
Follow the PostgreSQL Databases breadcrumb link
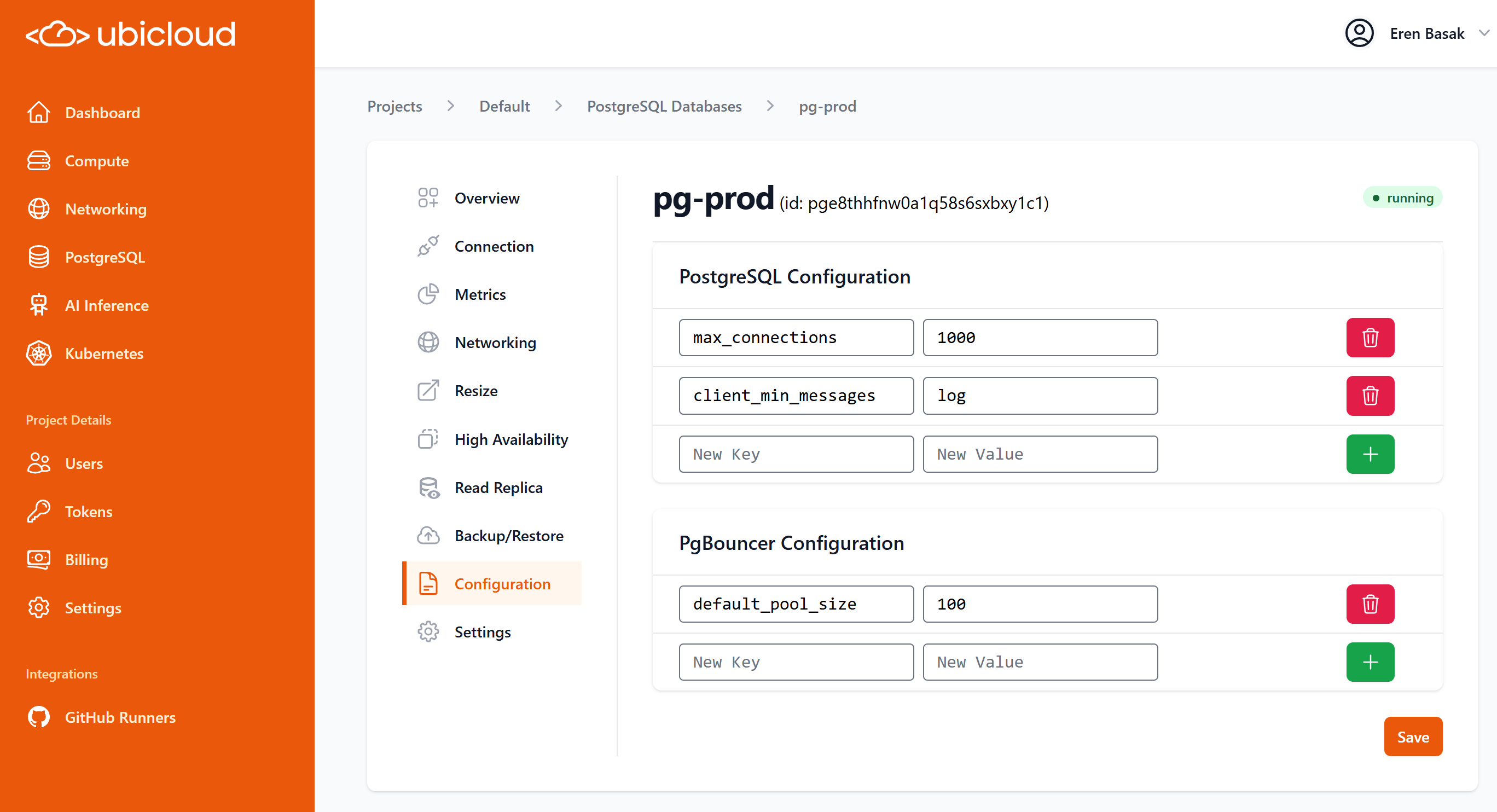(x=664, y=106)
